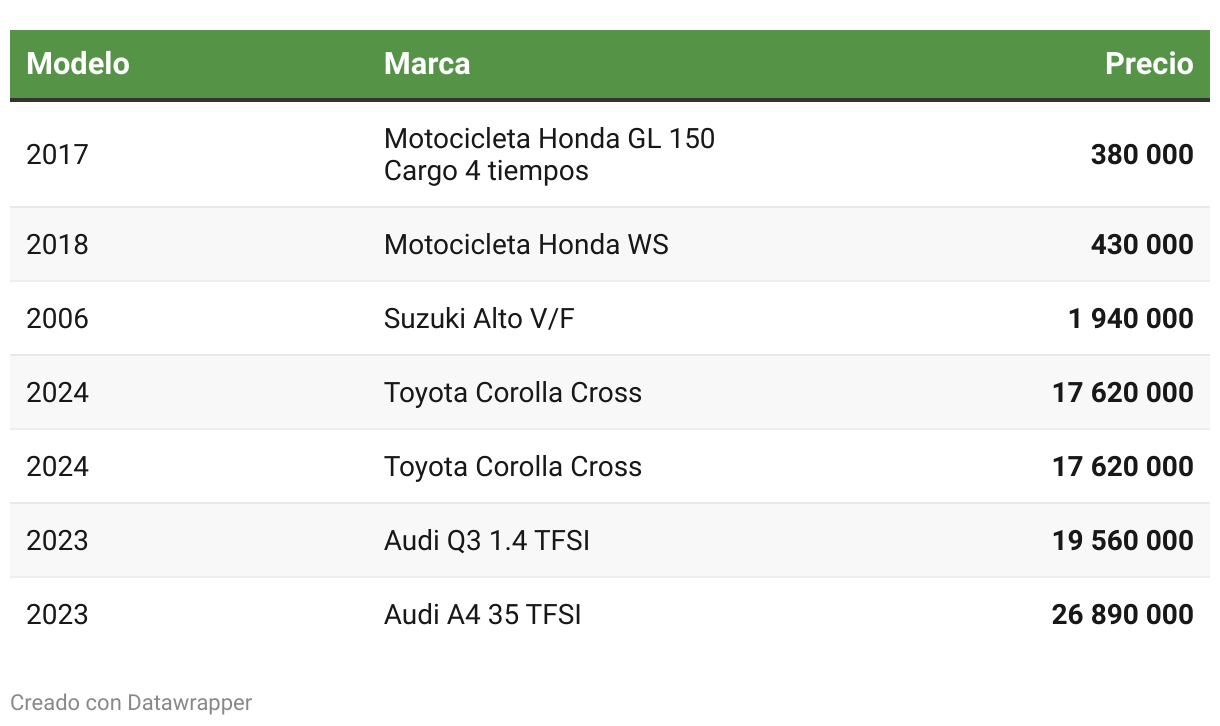Click Motocicleta Honda GL 150 Cargo entry

pos(549,155)
